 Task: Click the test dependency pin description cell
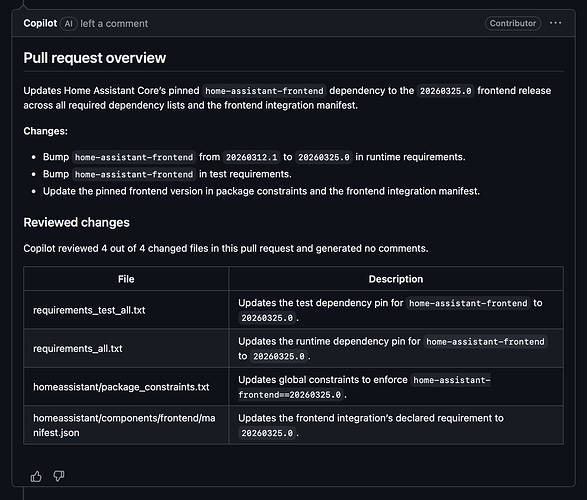tap(396, 310)
